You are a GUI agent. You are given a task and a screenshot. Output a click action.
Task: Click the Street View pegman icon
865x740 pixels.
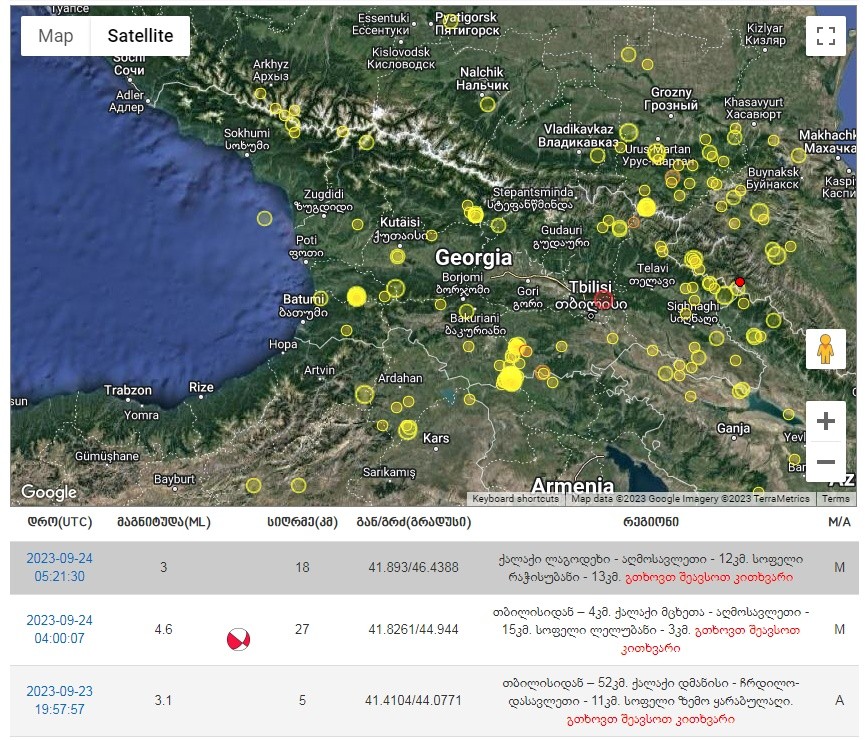coord(825,349)
